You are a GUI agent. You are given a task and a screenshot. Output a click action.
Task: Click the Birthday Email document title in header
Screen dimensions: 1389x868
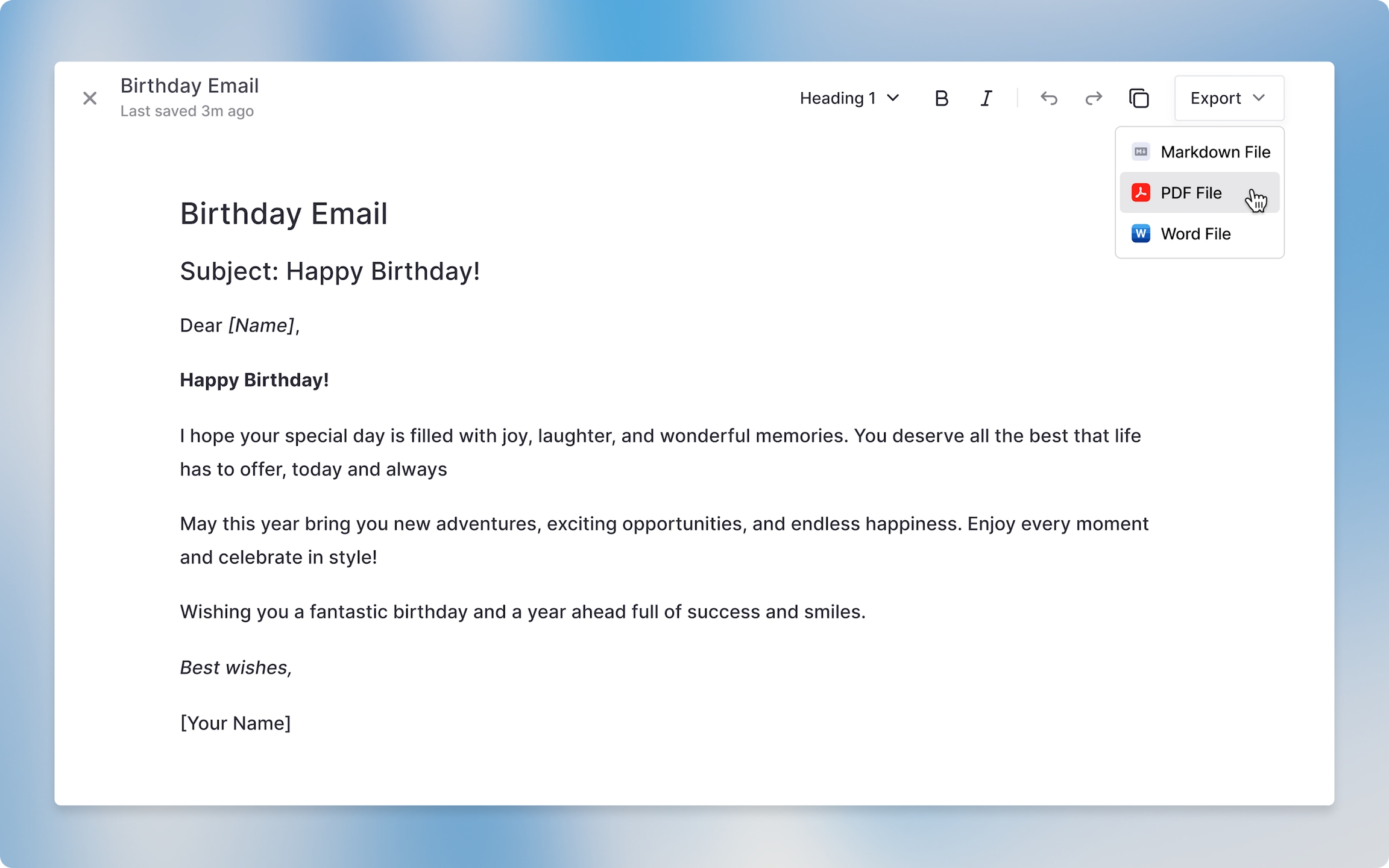click(x=189, y=86)
